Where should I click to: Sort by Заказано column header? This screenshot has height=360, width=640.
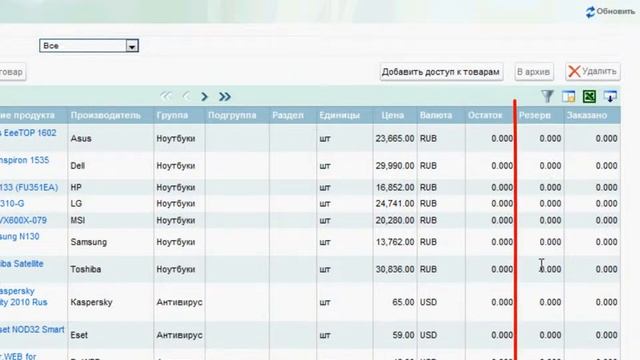pyautogui.click(x=587, y=116)
